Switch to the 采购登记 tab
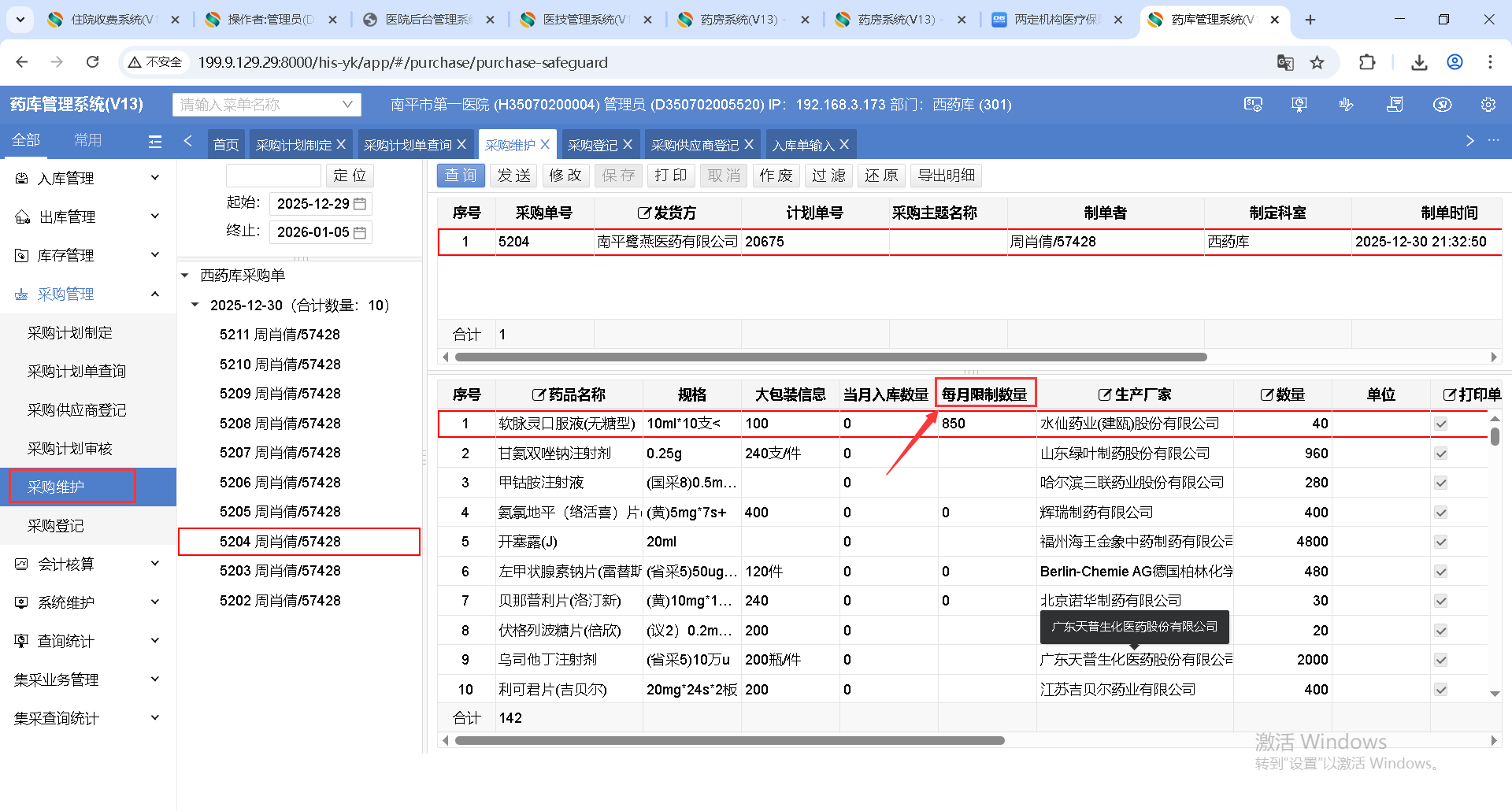Image resolution: width=1512 pixels, height=811 pixels. tap(591, 145)
